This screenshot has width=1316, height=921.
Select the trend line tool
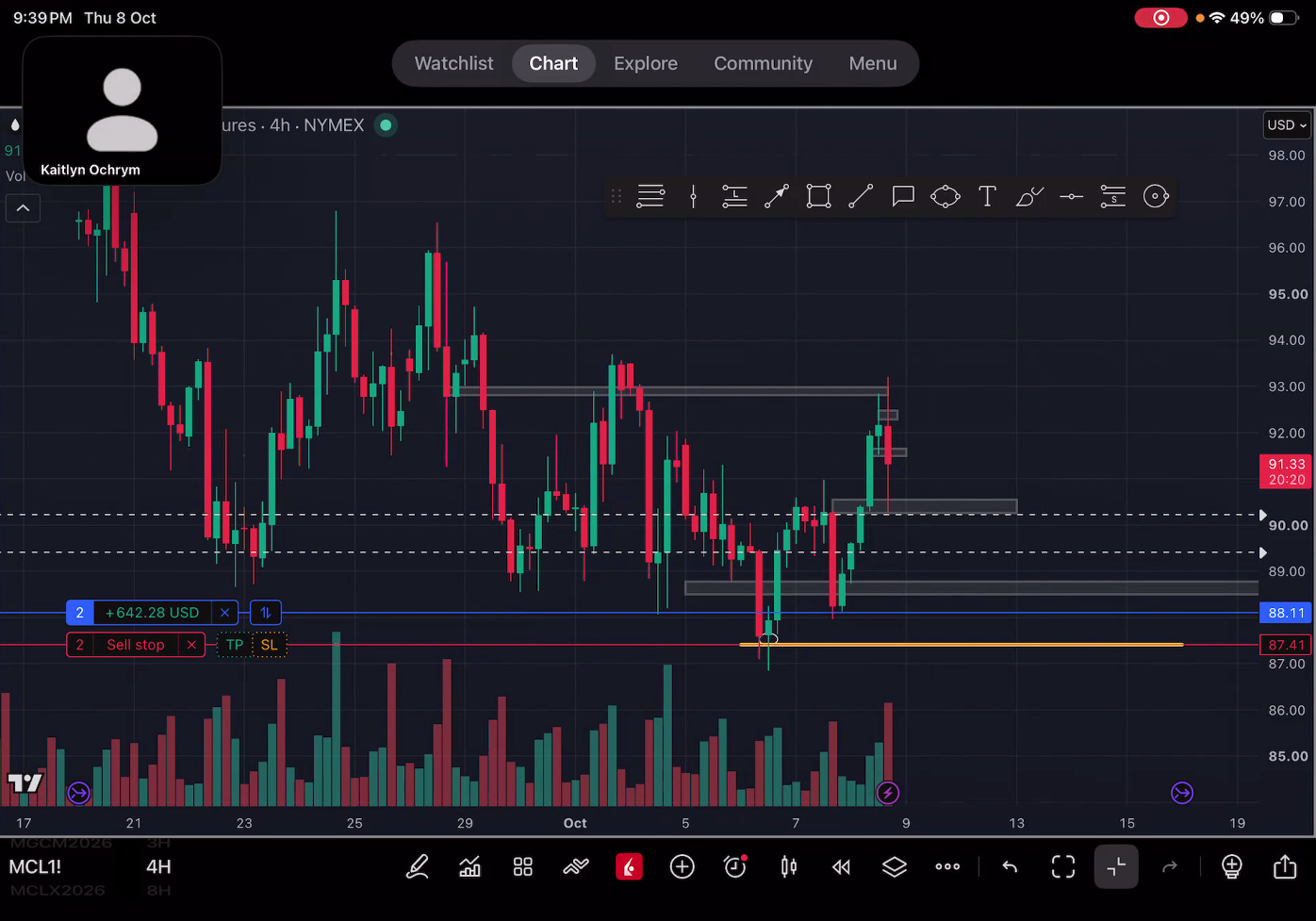pyautogui.click(x=861, y=196)
